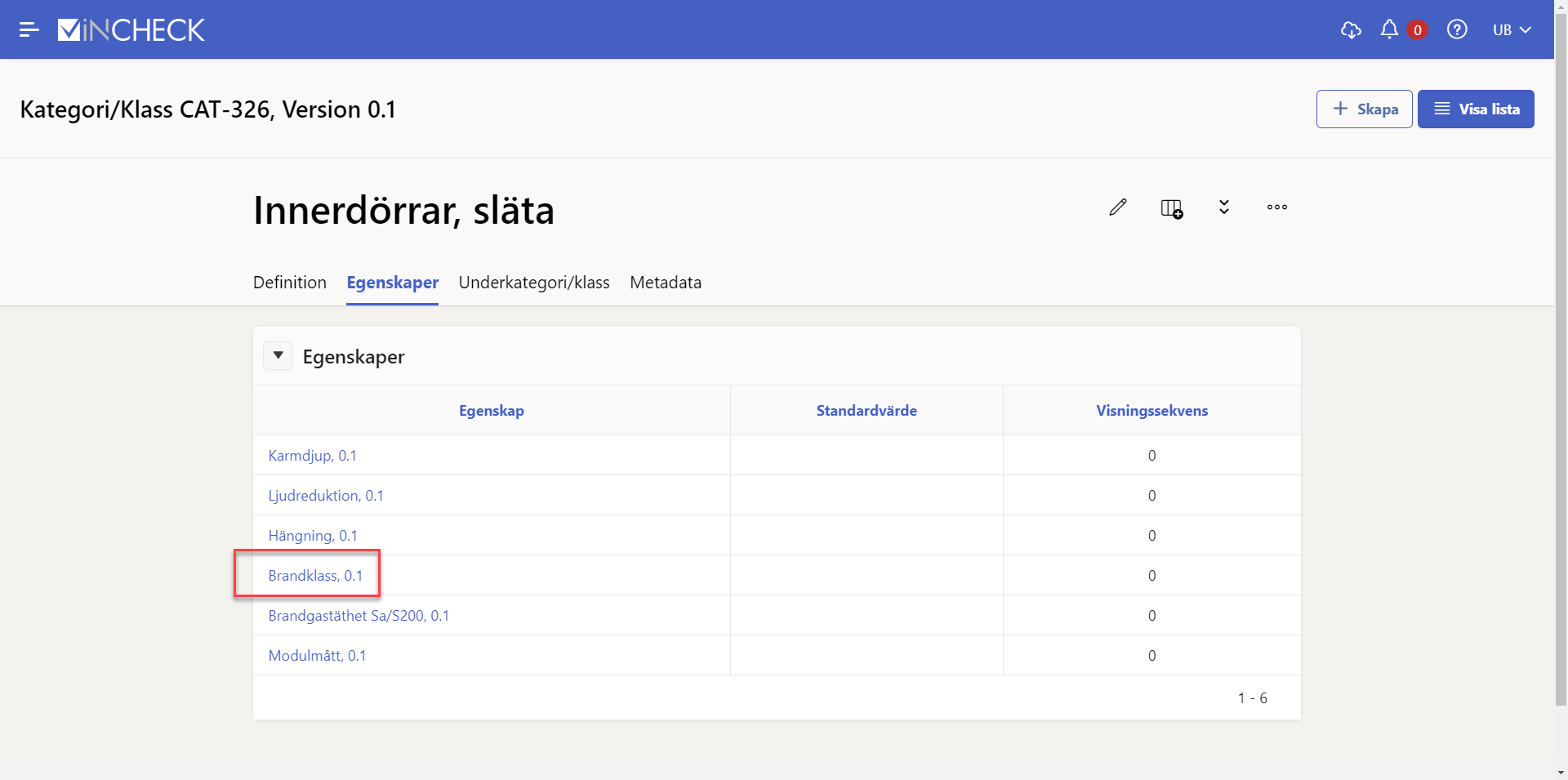Click the cloud download icon
Screen dimensions: 1568x780
[1351, 30]
